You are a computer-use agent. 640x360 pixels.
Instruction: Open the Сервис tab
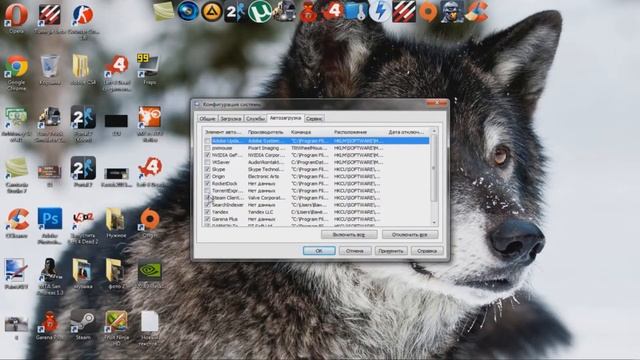click(x=314, y=119)
